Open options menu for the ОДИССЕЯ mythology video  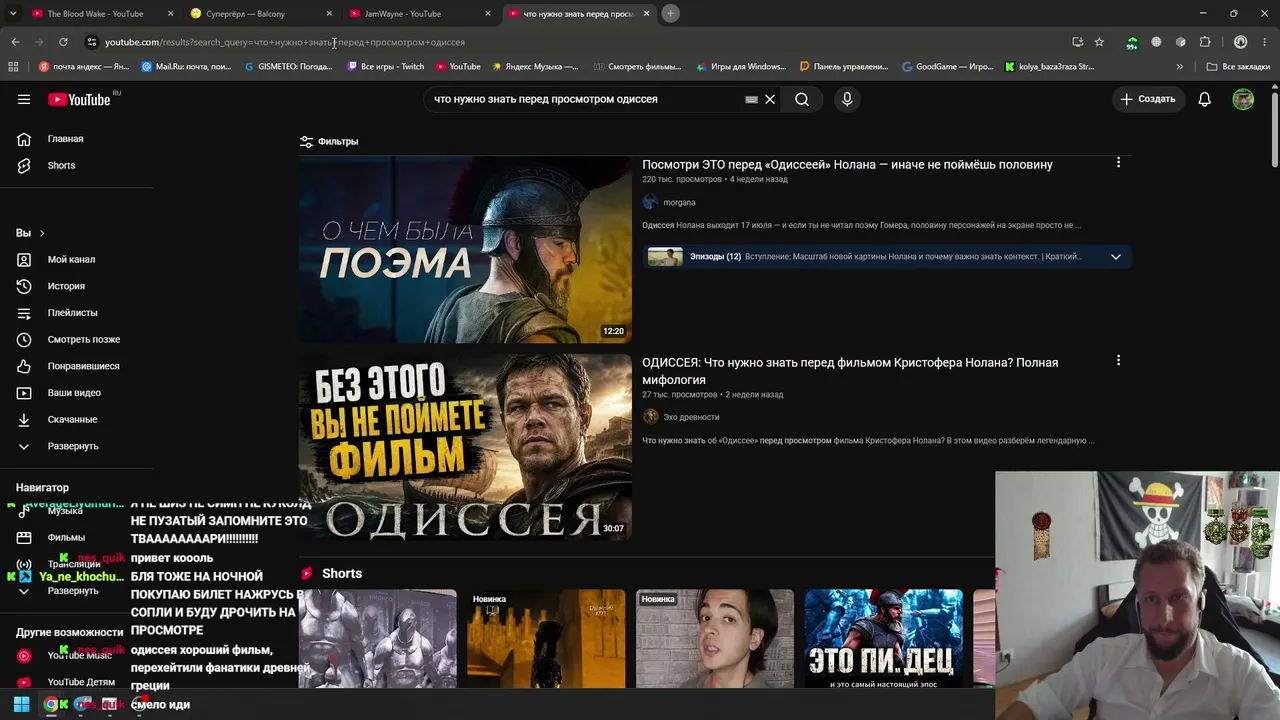coord(1118,360)
